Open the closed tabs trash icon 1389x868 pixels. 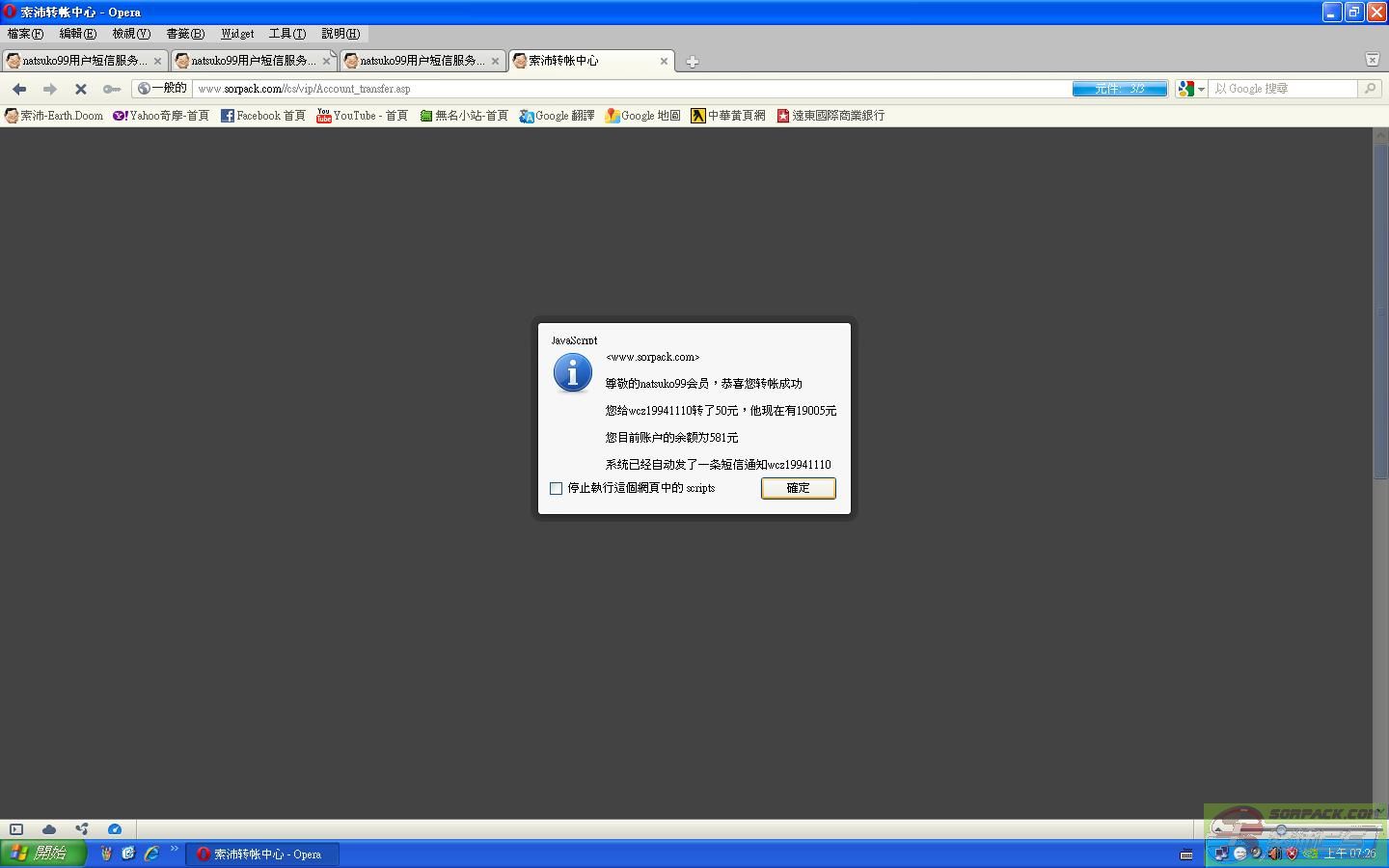point(1372,60)
